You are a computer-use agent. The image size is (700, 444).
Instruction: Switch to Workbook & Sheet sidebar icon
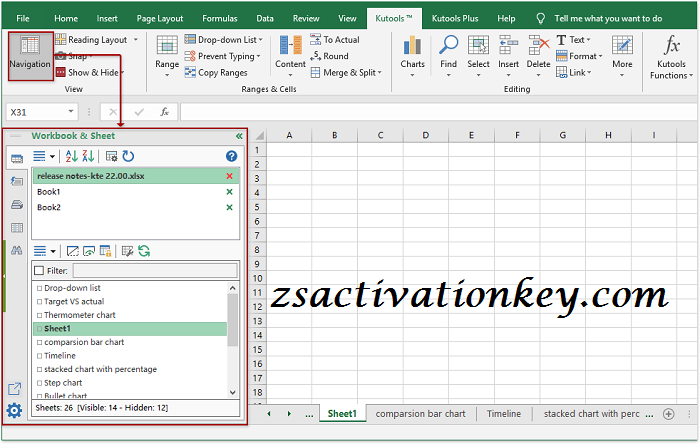pos(17,158)
